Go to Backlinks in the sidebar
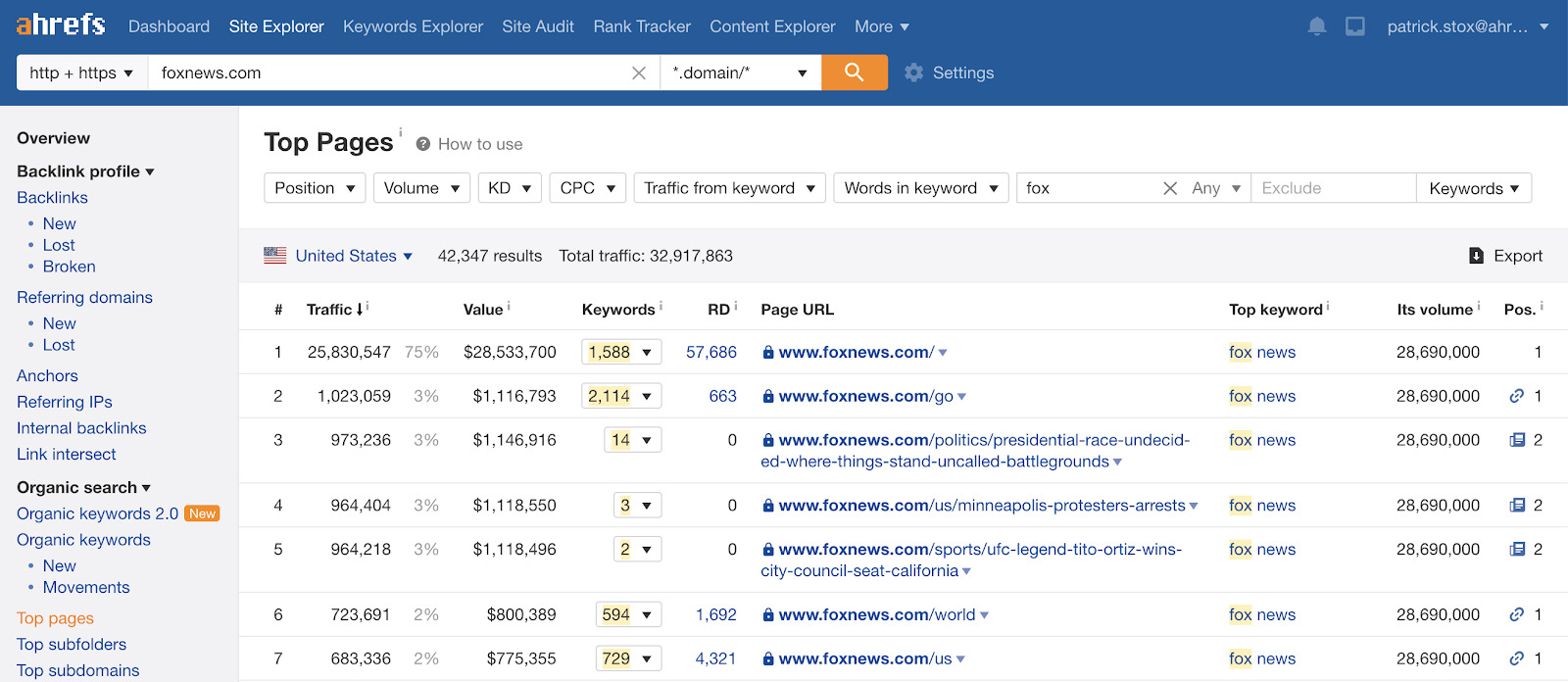This screenshot has width=1568, height=682. coord(52,197)
